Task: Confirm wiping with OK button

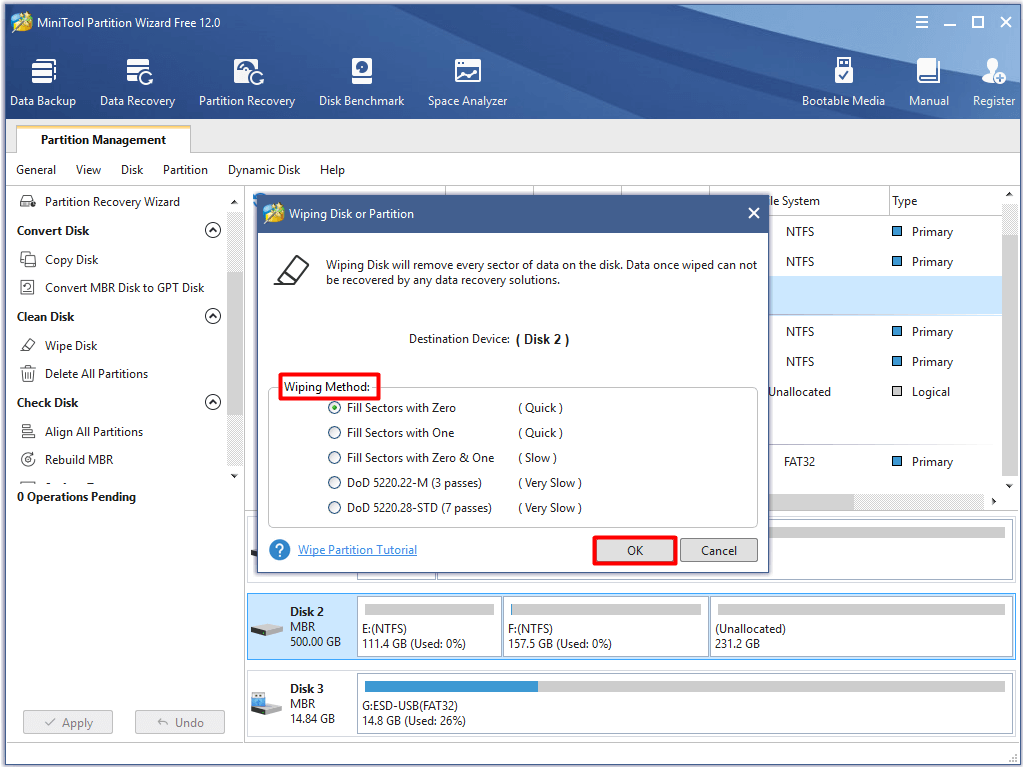Action: [x=635, y=550]
